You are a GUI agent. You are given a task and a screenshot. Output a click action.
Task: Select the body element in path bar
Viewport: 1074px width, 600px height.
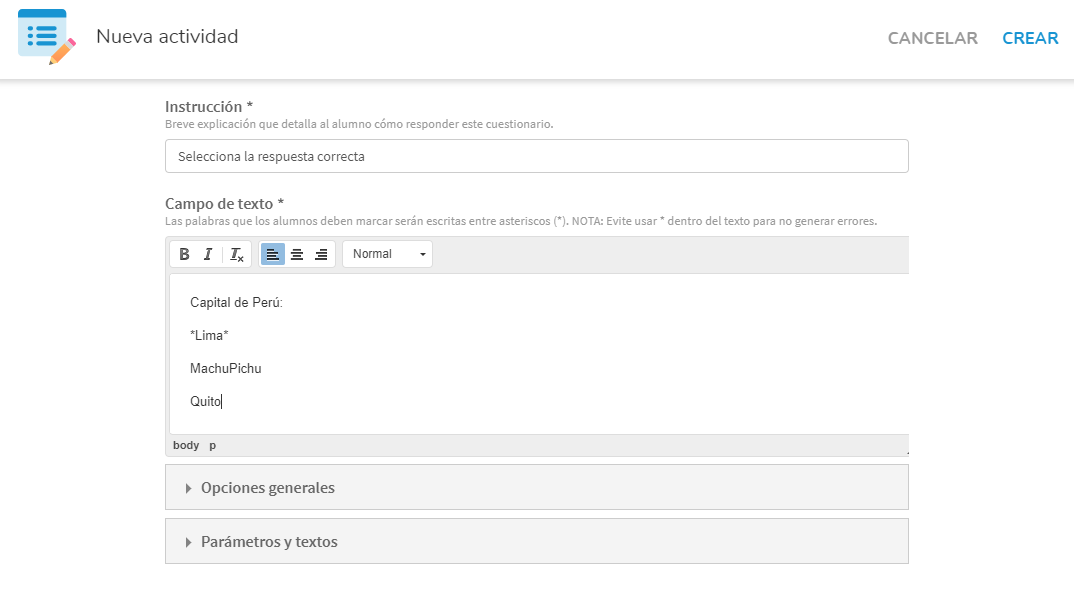186,445
